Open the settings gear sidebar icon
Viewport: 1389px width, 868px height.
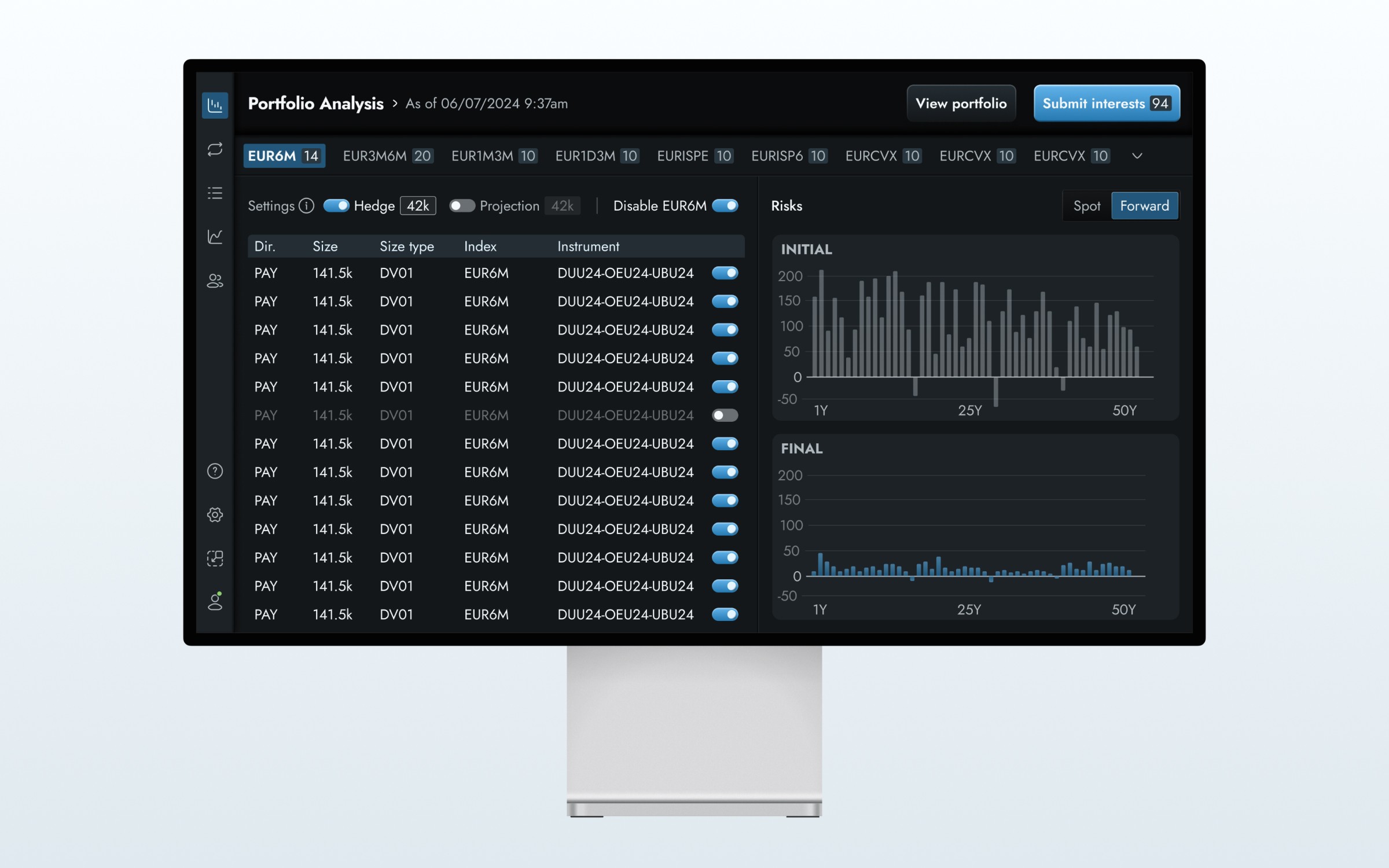pos(215,514)
